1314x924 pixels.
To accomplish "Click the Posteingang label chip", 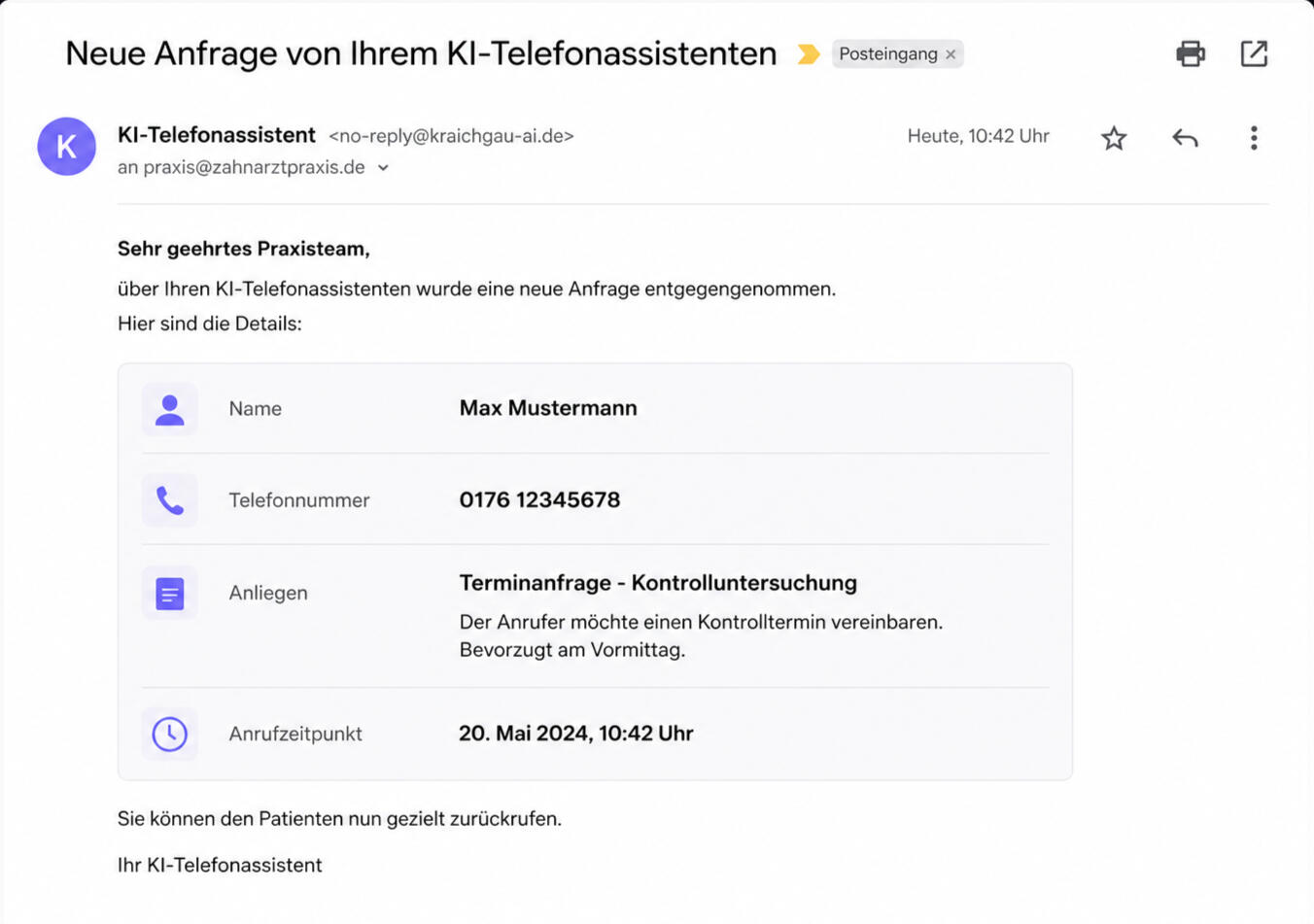I will (x=887, y=54).
